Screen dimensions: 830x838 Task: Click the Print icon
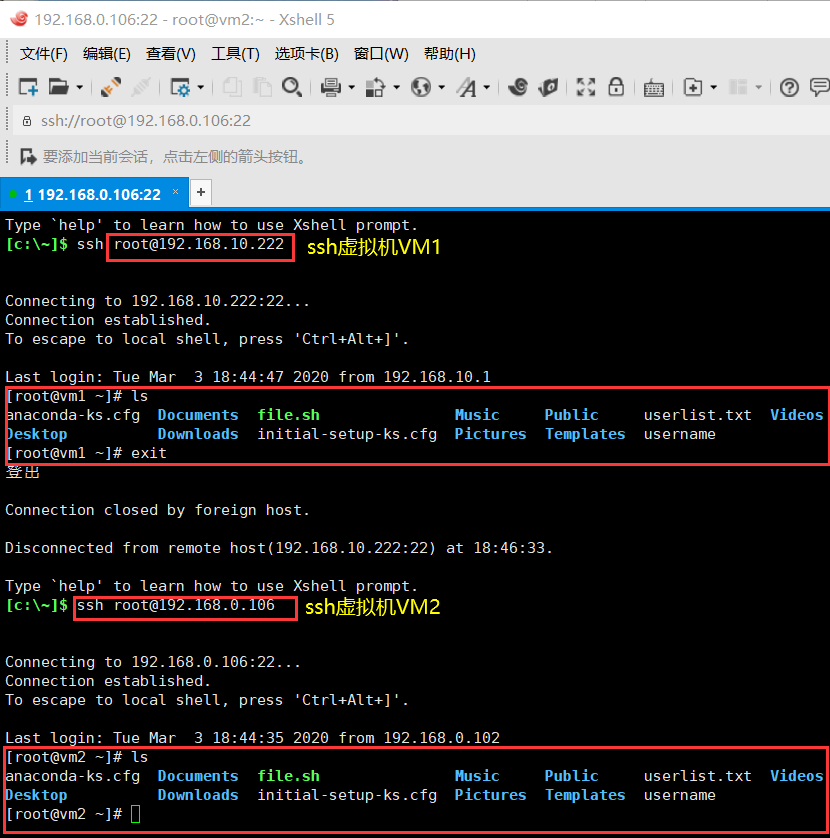331,87
